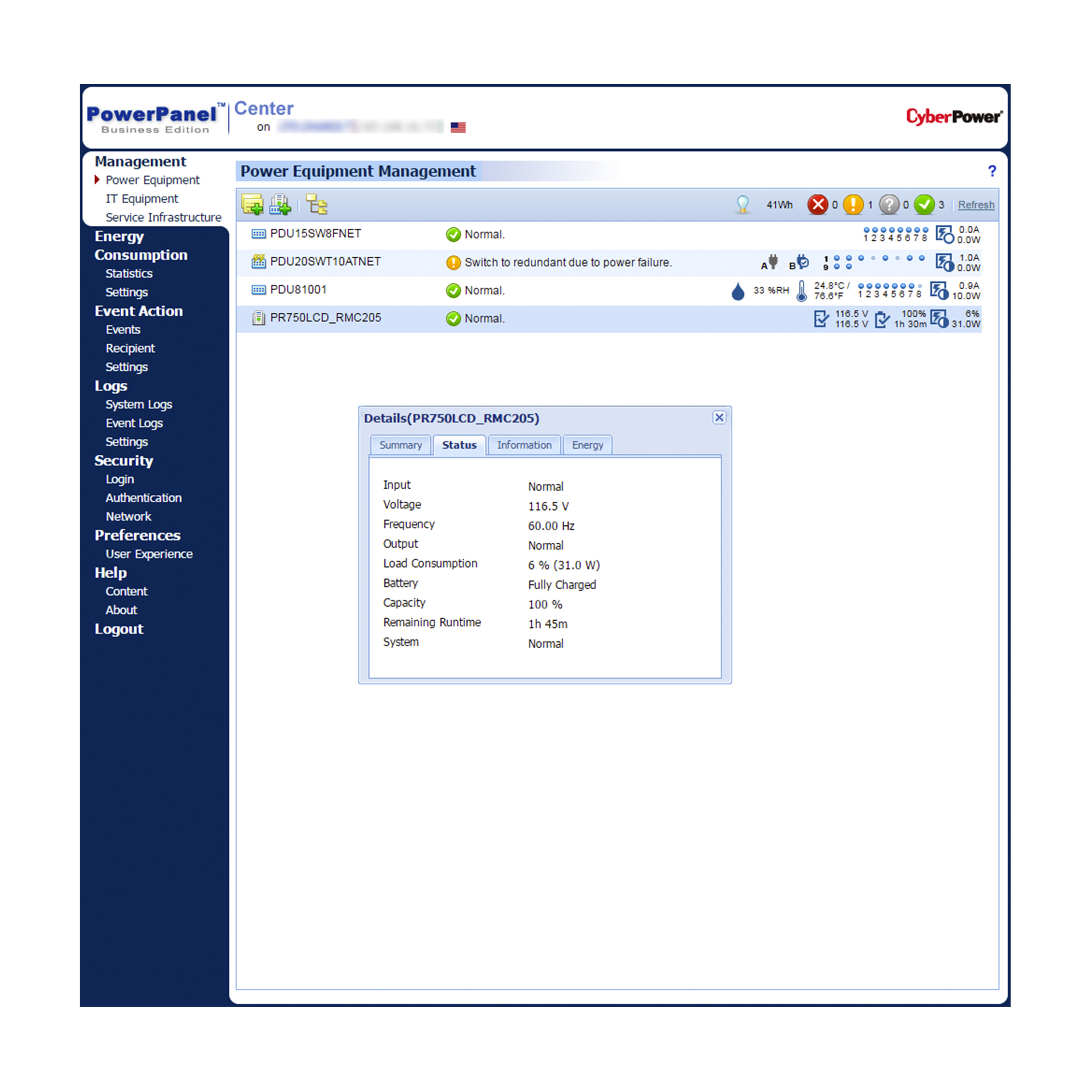Click the Refresh link
This screenshot has height=1092, width=1092.
[976, 205]
